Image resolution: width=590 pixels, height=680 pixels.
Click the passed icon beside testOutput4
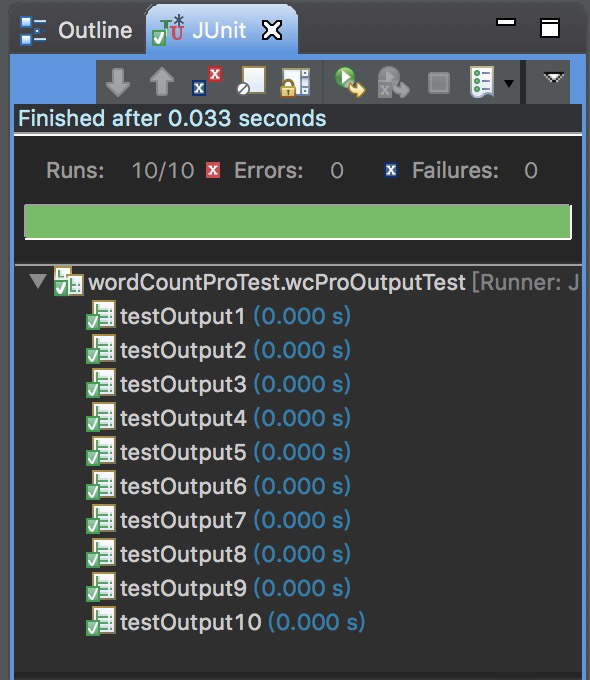tap(101, 417)
